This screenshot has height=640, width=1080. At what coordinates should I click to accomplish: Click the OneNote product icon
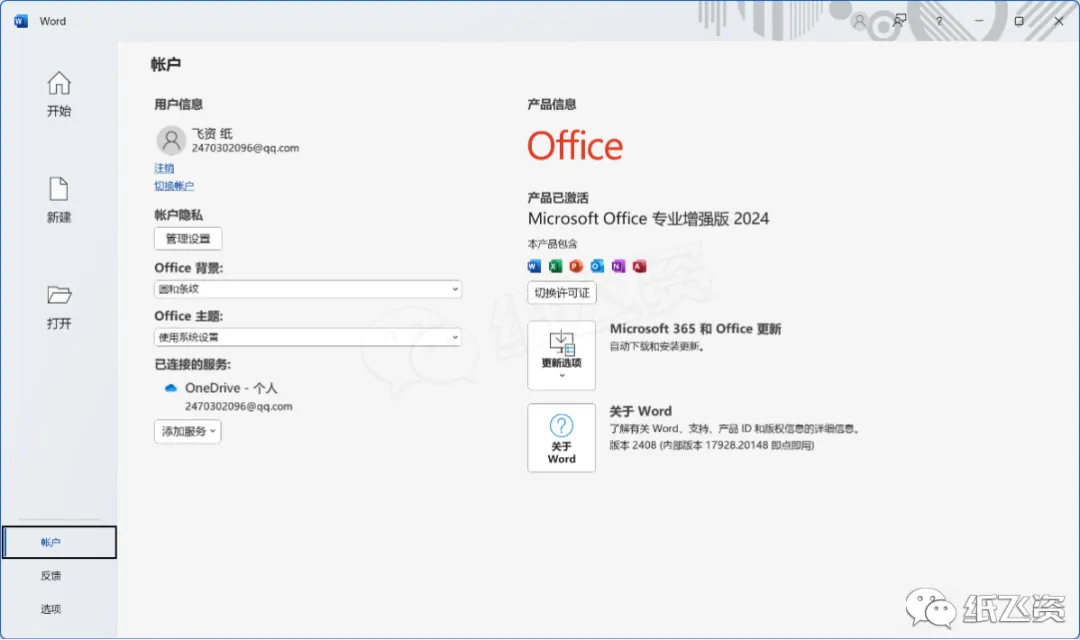point(619,266)
